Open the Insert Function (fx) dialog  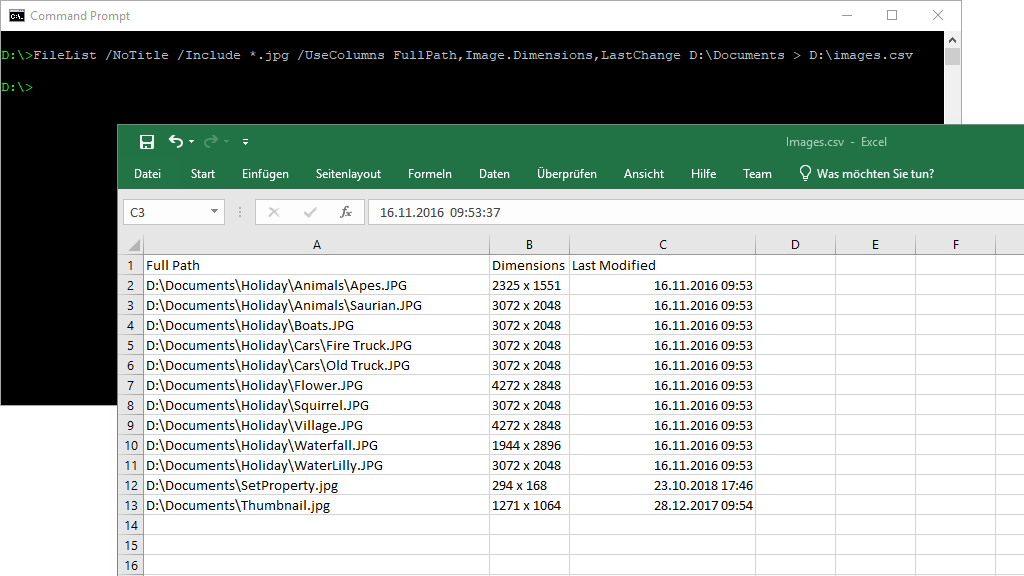[x=345, y=211]
